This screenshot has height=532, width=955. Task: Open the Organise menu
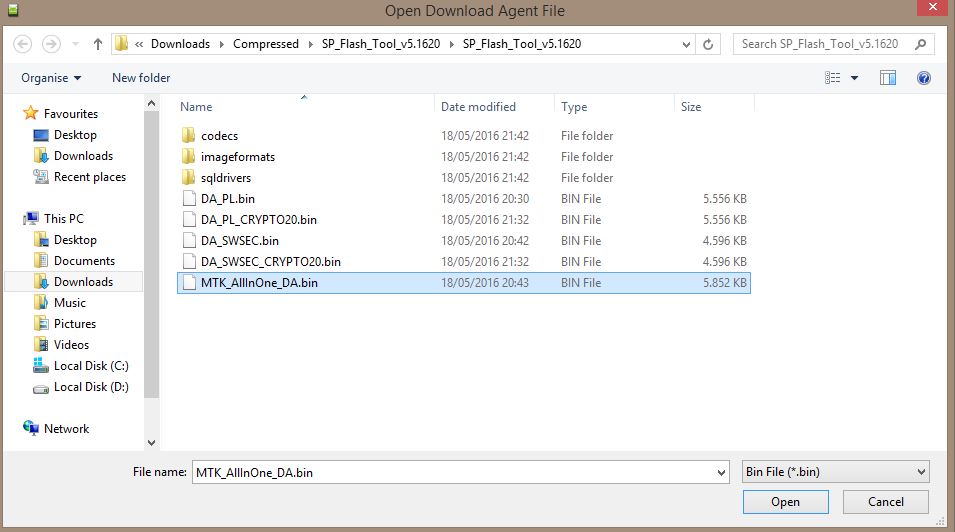click(51, 78)
